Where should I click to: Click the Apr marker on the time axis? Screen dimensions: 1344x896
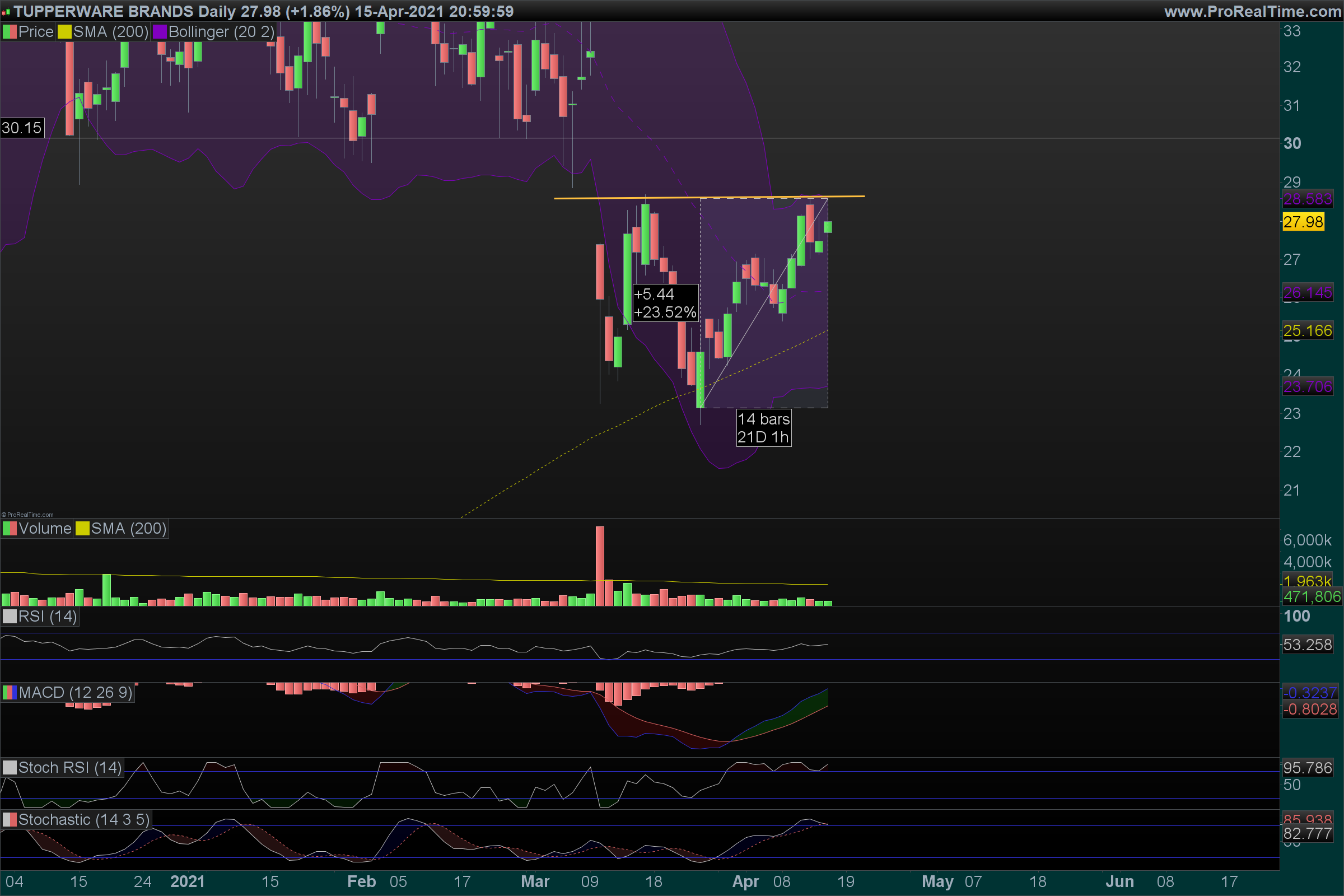tap(746, 881)
